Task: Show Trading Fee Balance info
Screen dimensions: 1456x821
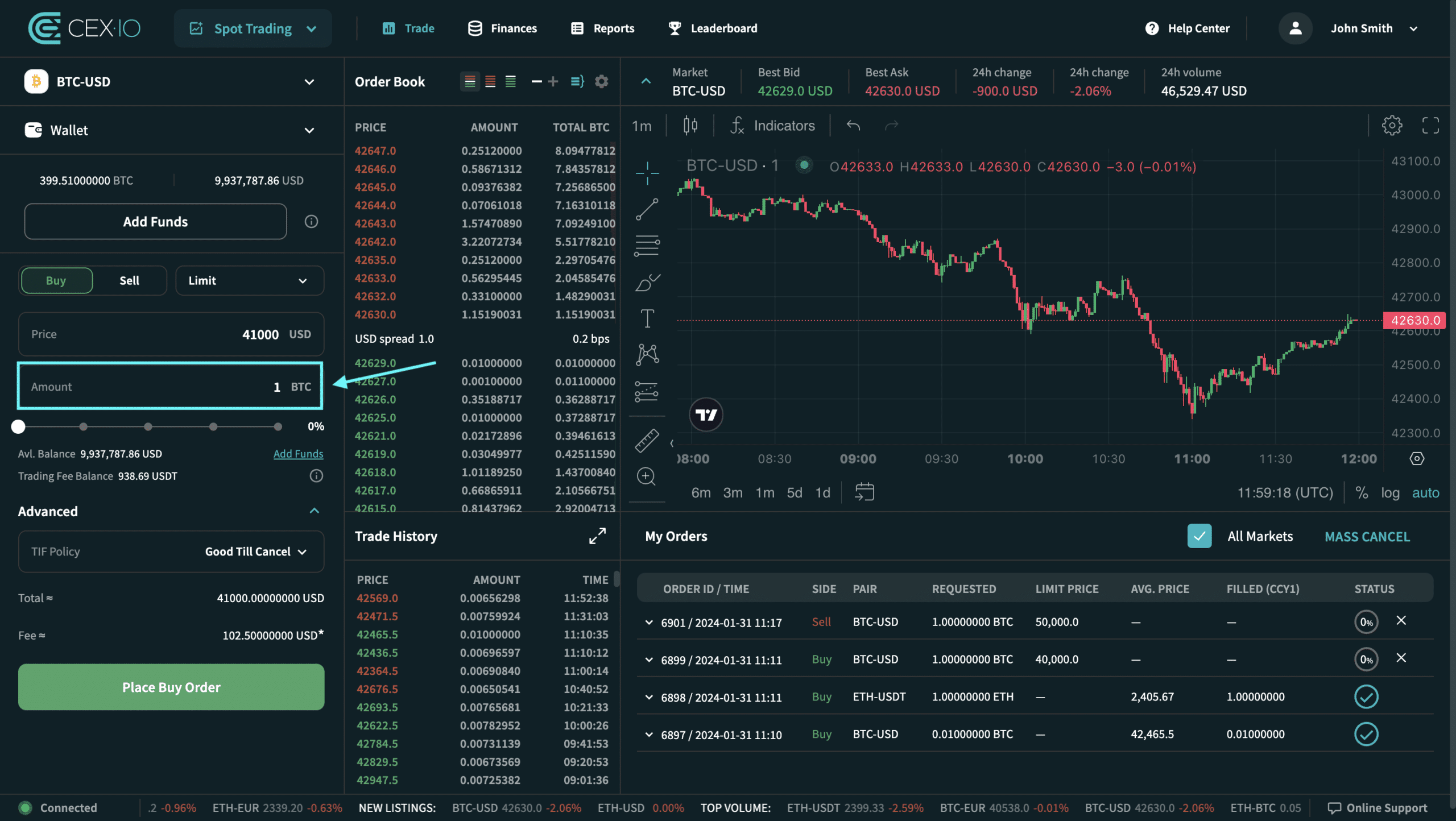Action: tap(316, 475)
